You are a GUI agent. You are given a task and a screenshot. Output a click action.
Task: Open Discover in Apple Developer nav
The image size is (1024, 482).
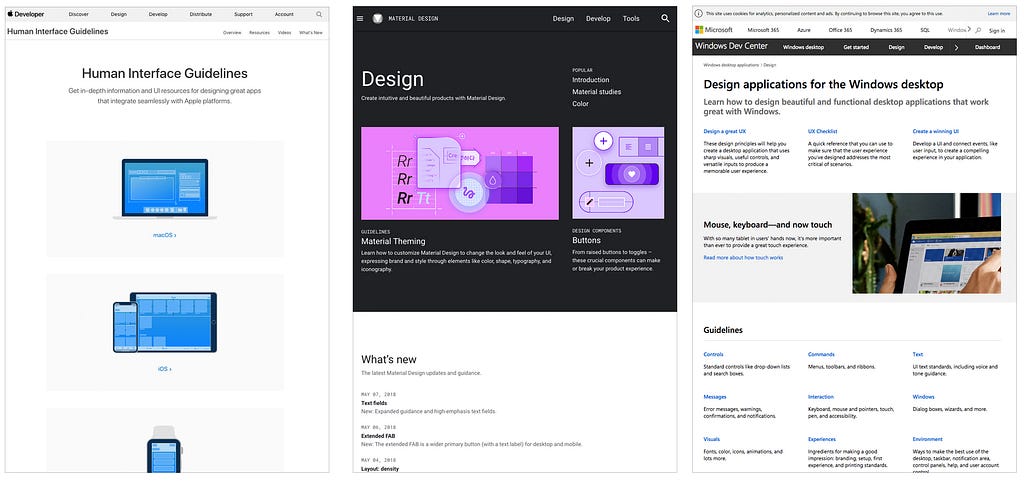[x=78, y=14]
